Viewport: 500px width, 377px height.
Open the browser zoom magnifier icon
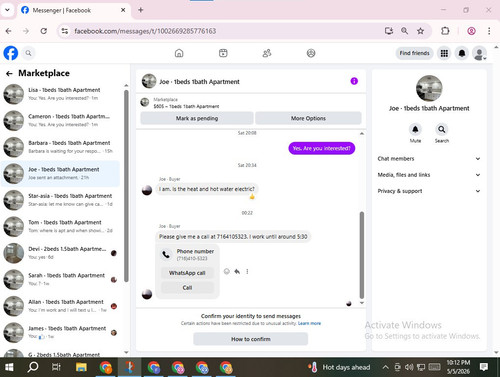pos(404,31)
